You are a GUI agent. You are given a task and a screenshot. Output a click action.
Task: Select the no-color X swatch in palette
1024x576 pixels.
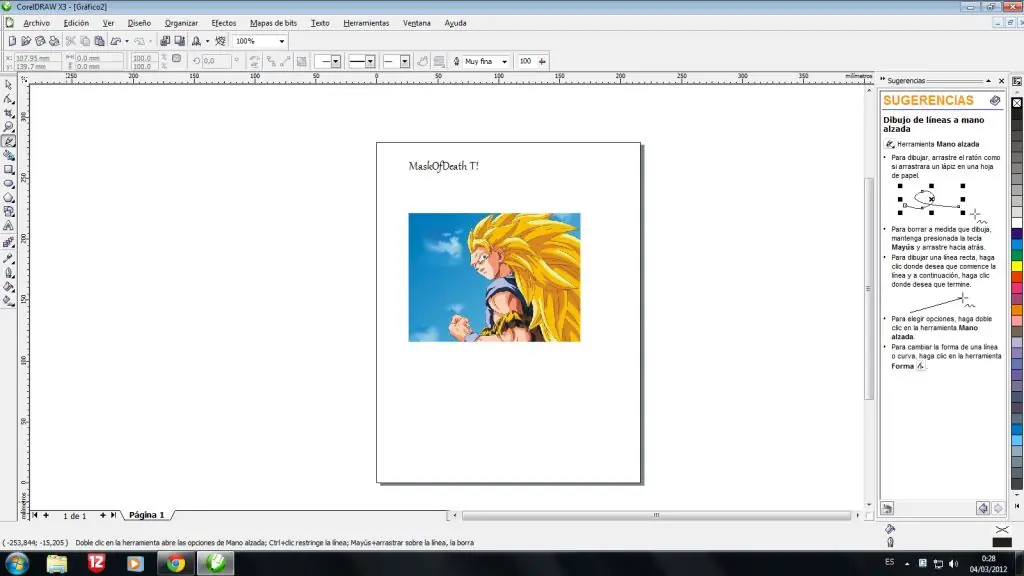point(1017,102)
